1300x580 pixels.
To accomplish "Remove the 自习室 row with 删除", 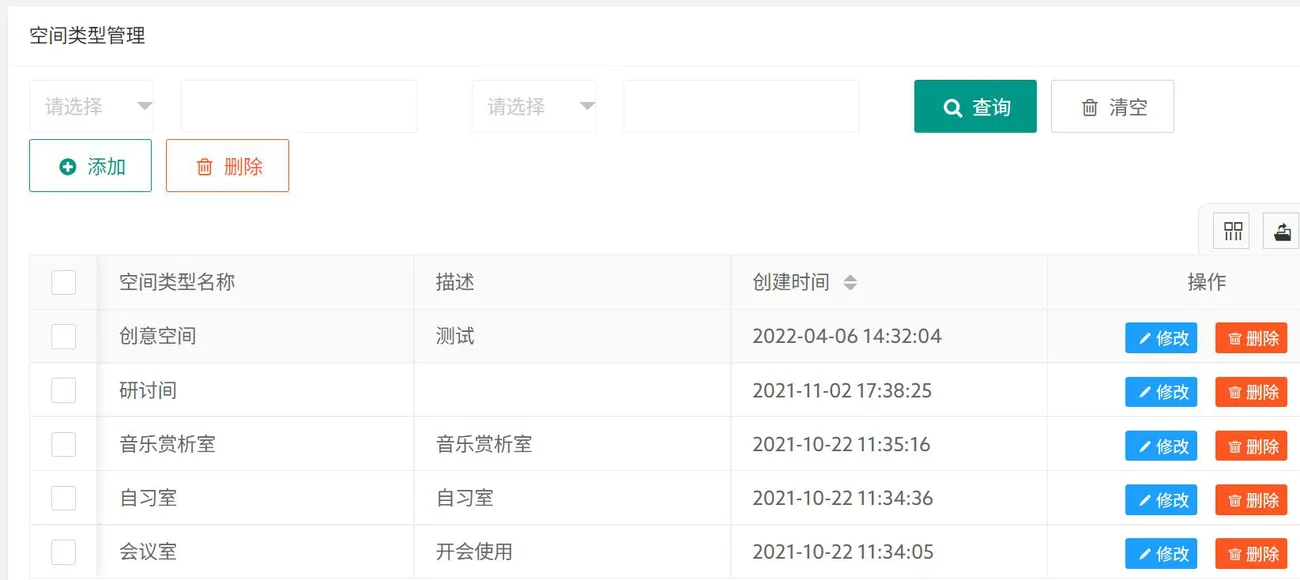I will coord(1251,500).
